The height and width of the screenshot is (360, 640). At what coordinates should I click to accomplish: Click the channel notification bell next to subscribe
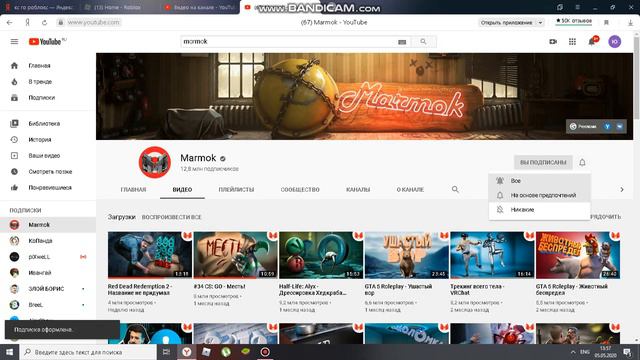(x=582, y=162)
